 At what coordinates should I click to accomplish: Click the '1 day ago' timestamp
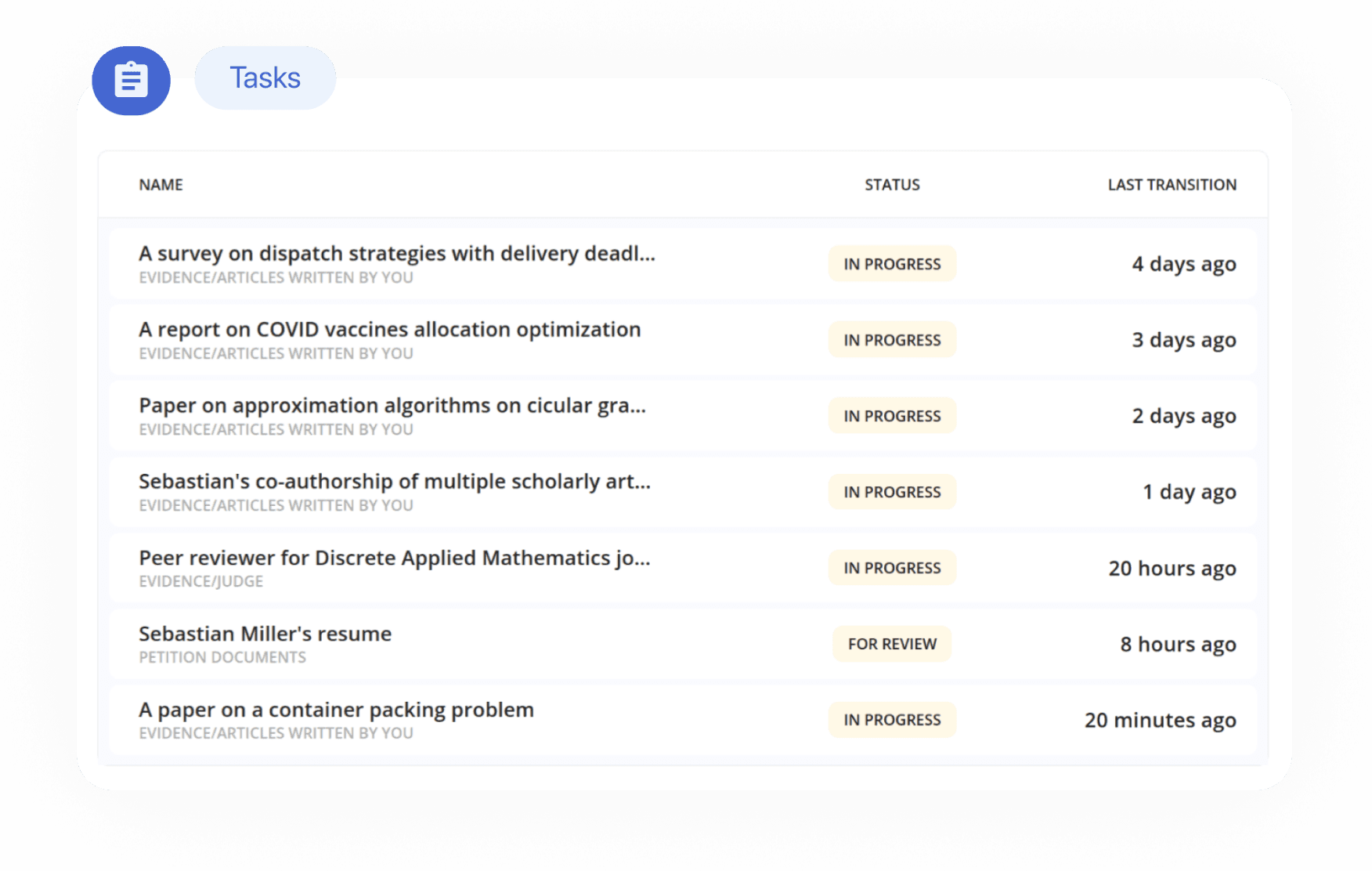(1189, 492)
